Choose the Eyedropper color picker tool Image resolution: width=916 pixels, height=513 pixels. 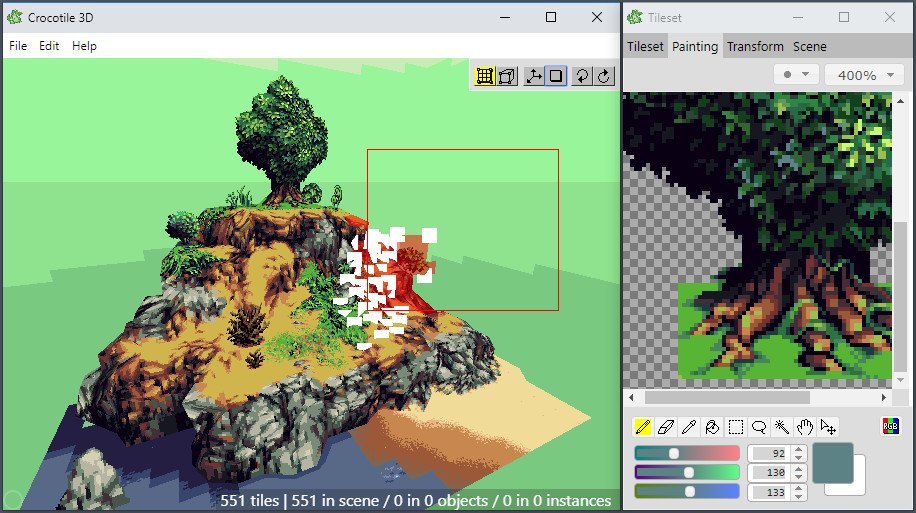tap(689, 427)
